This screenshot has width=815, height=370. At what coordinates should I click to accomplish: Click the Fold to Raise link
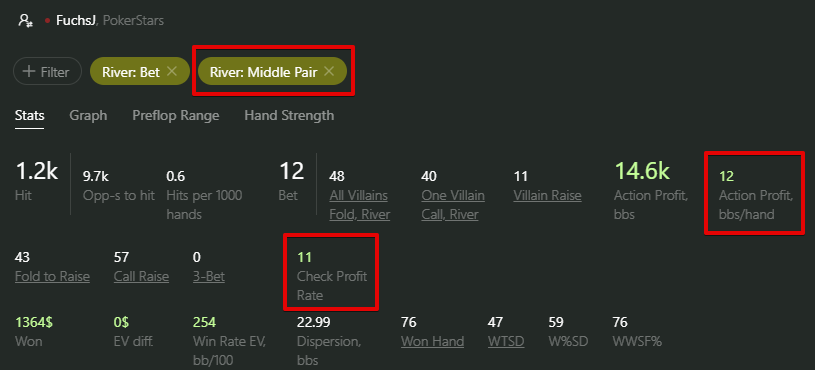pos(52,276)
